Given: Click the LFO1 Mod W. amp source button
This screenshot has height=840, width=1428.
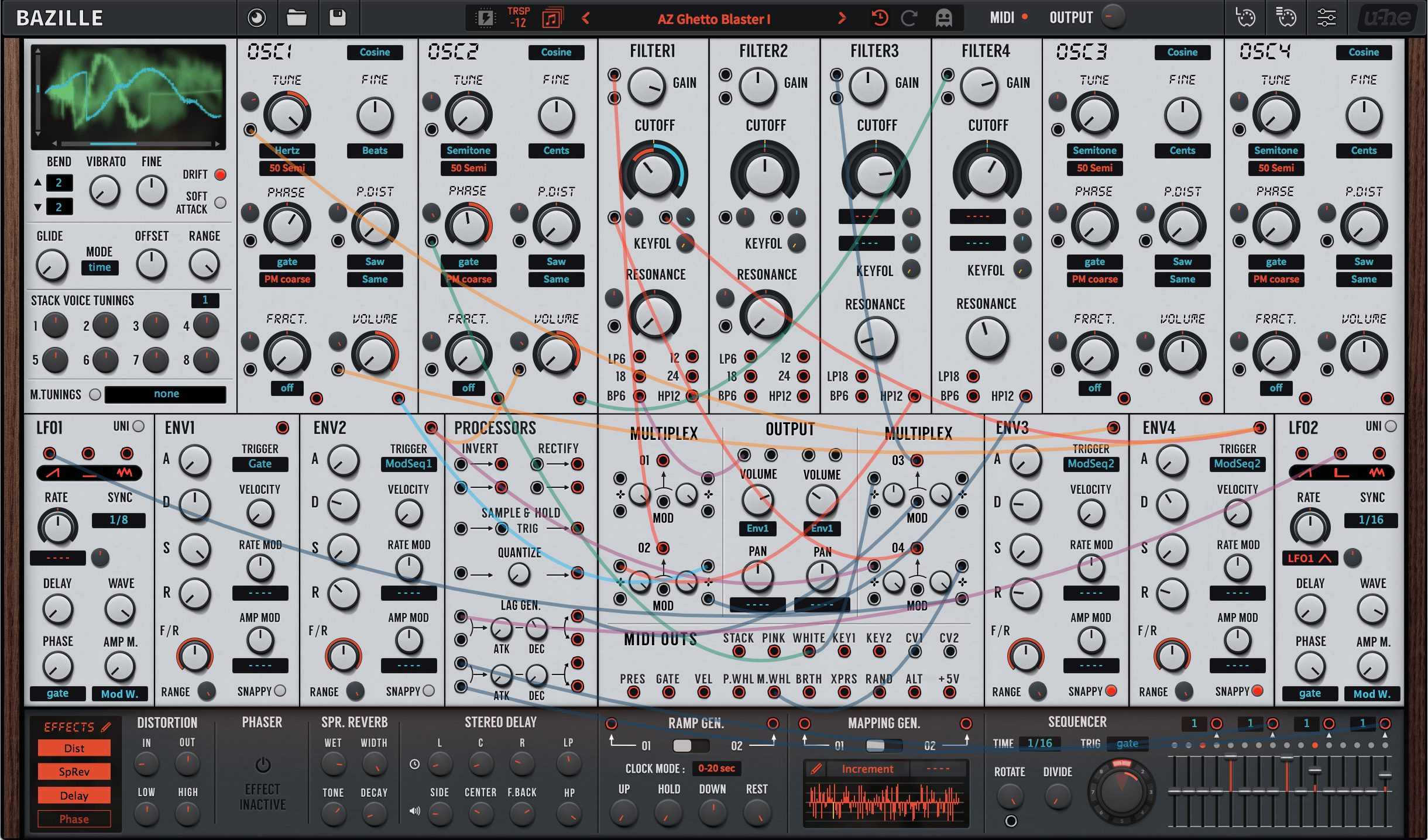Looking at the screenshot, I should [119, 694].
